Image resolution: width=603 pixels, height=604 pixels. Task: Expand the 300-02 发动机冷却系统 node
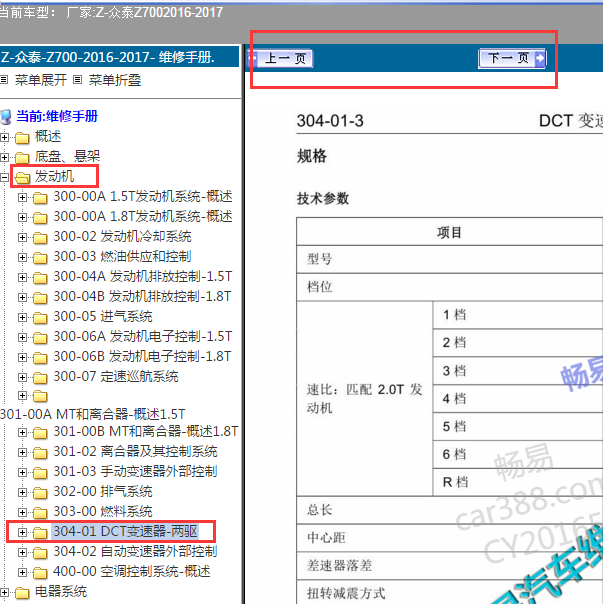coord(22,237)
